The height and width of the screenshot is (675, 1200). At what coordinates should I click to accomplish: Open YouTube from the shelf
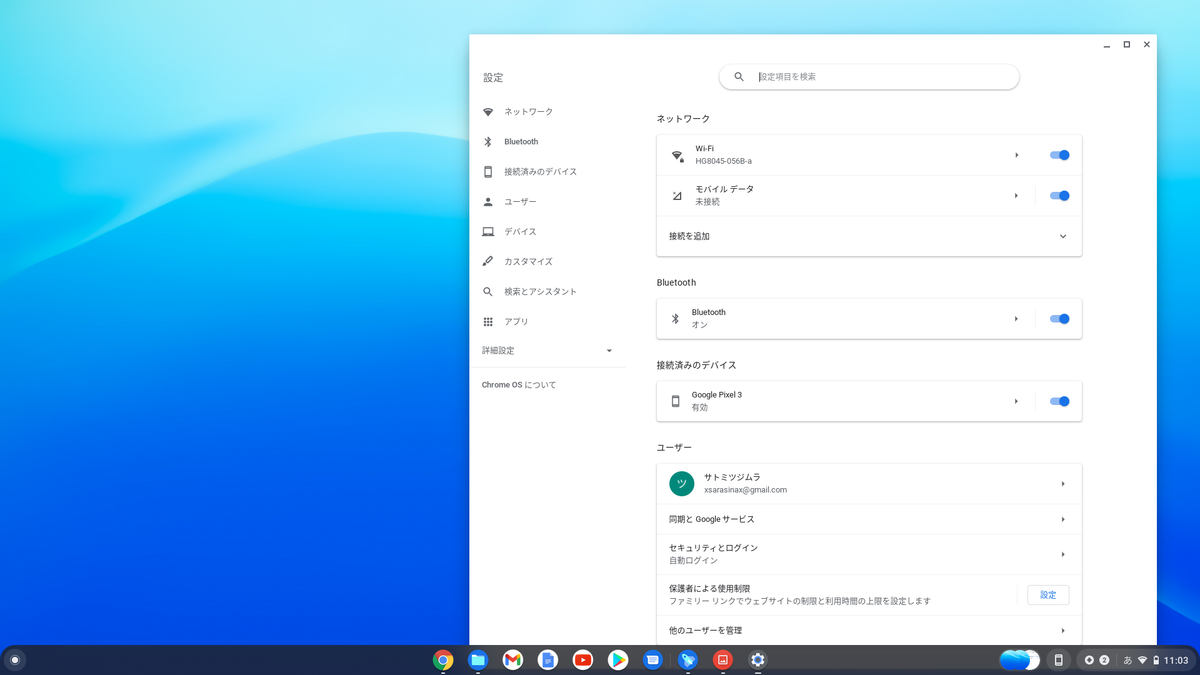(583, 660)
